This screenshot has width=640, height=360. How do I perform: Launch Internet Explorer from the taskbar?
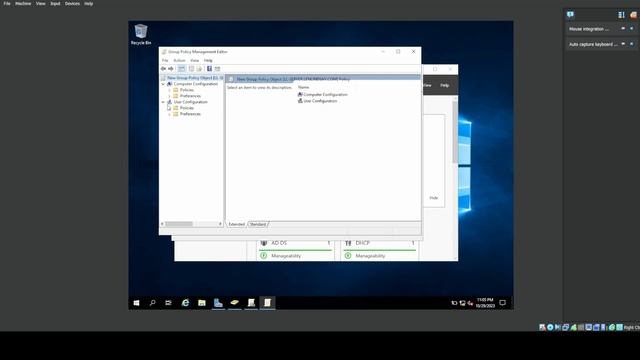click(185, 303)
